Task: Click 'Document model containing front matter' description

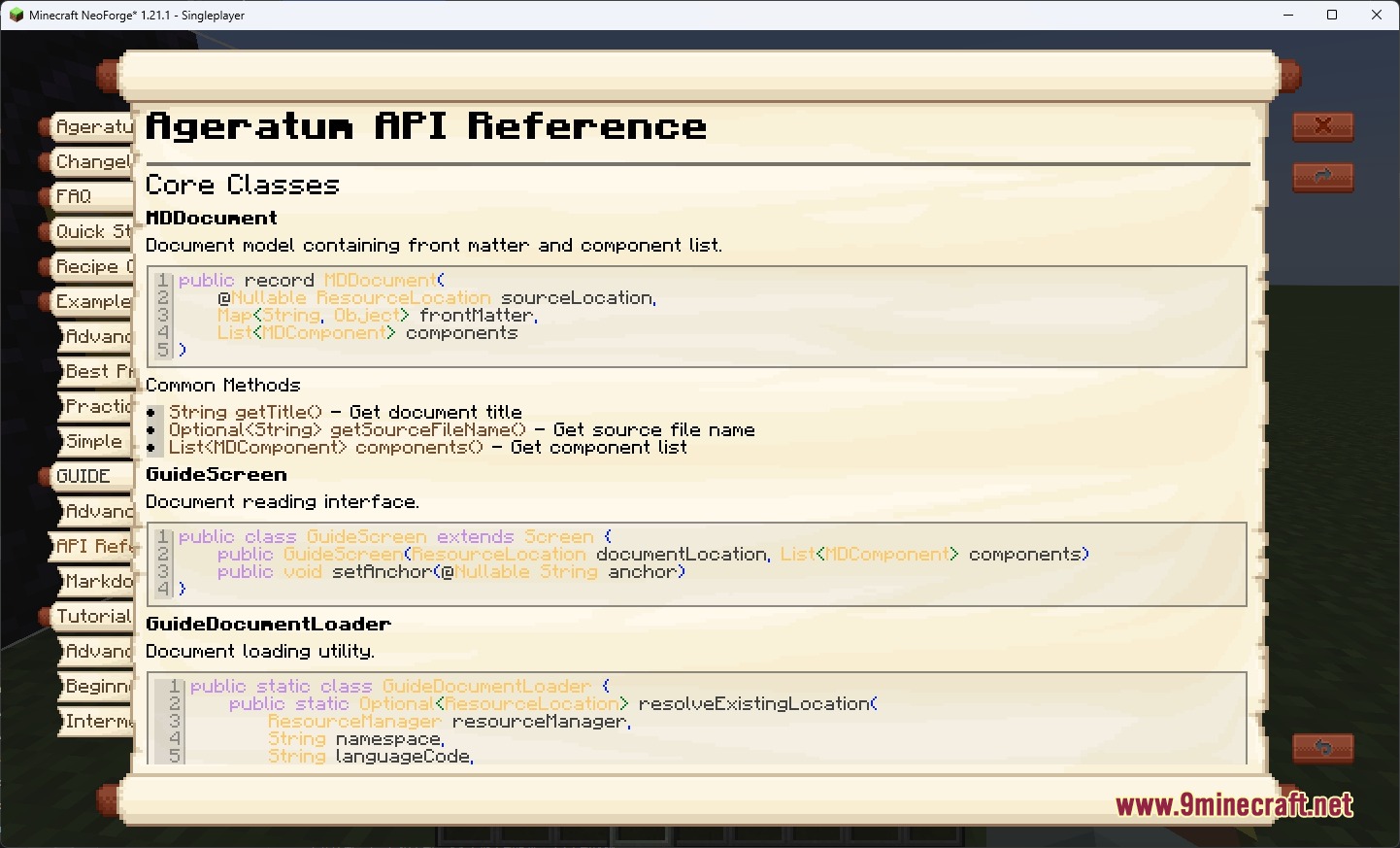Action: click(x=434, y=245)
